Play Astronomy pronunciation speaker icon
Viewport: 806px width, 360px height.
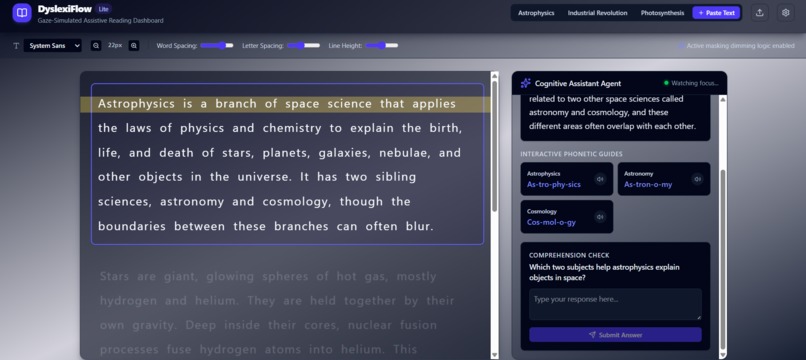(x=697, y=179)
